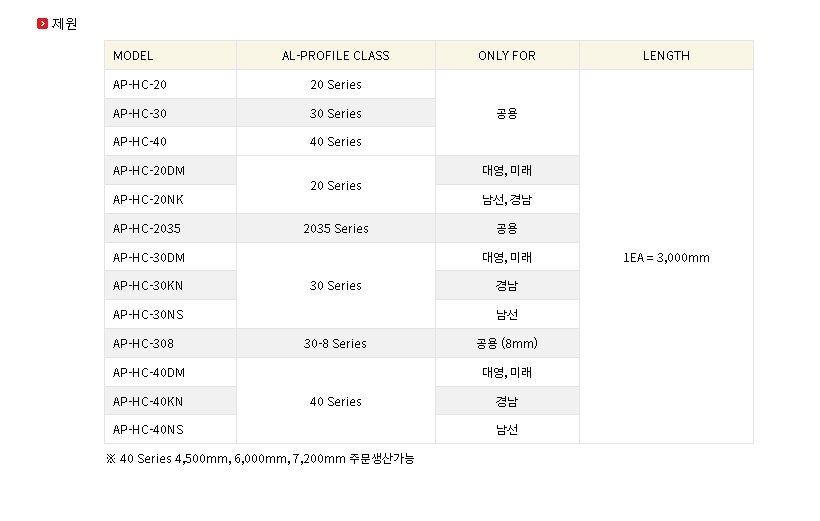Select the AP-HC-30 model cell

click(170, 113)
